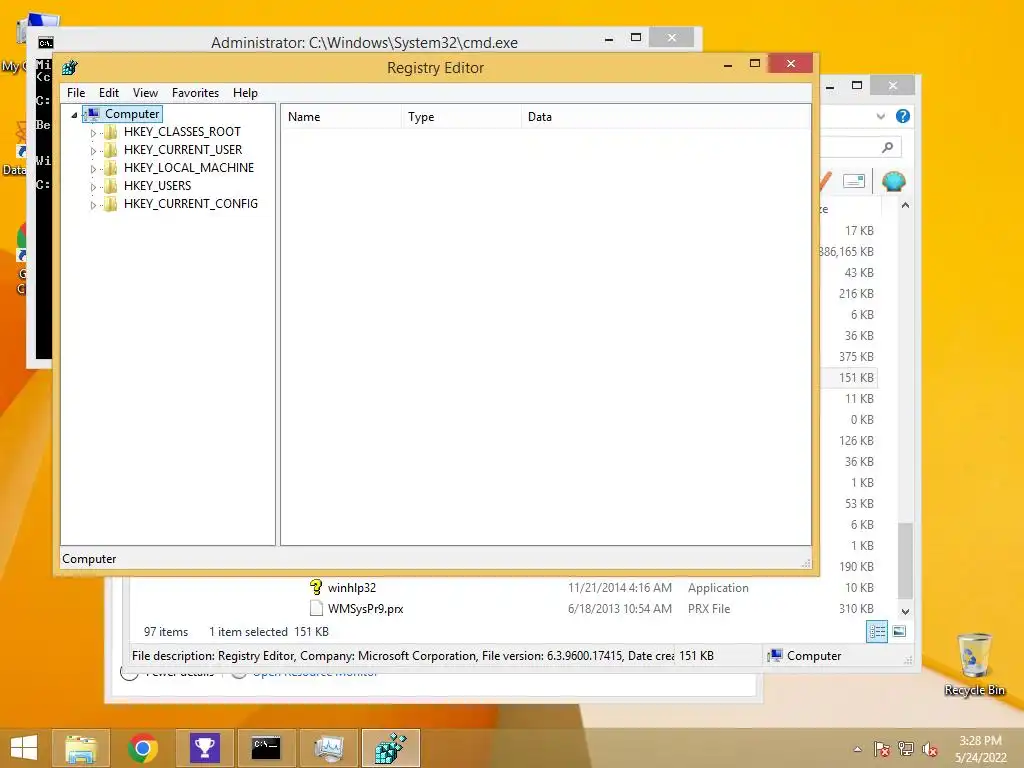Open the Start menu
Image resolution: width=1024 pixels, height=768 pixels.
[x=24, y=748]
